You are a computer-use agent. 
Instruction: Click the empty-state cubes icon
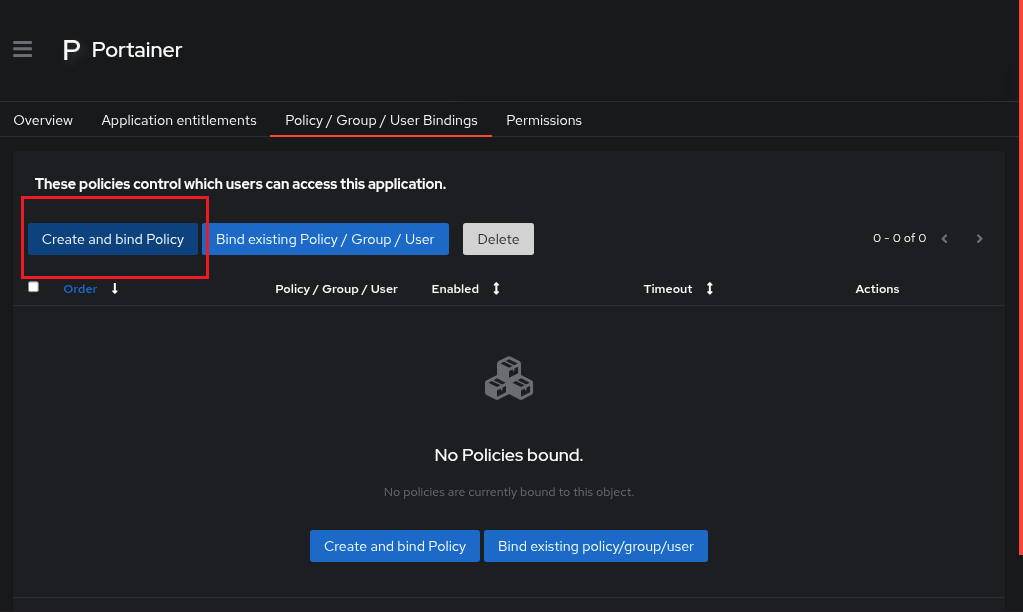509,378
